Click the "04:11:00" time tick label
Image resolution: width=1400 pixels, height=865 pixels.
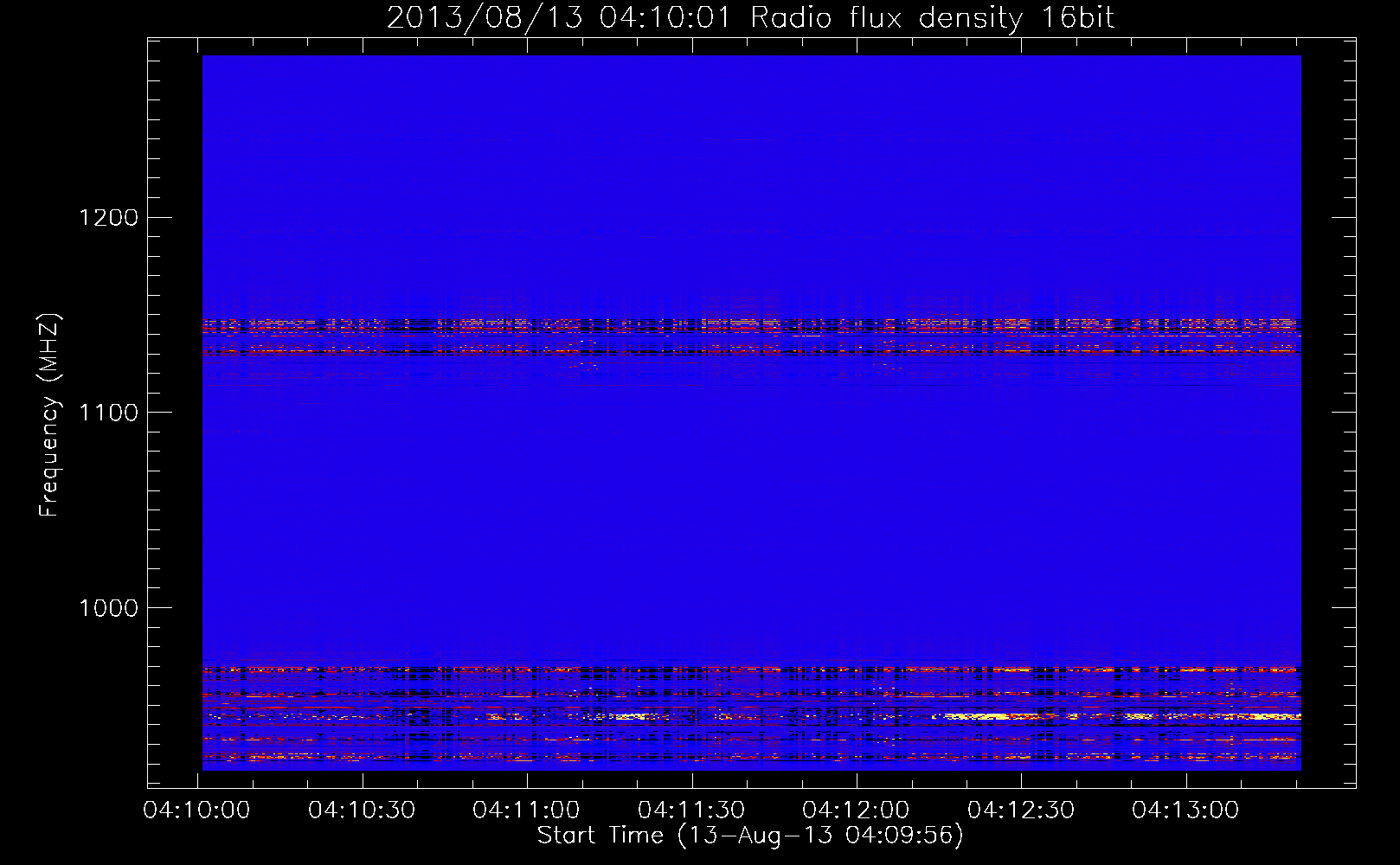tap(526, 811)
